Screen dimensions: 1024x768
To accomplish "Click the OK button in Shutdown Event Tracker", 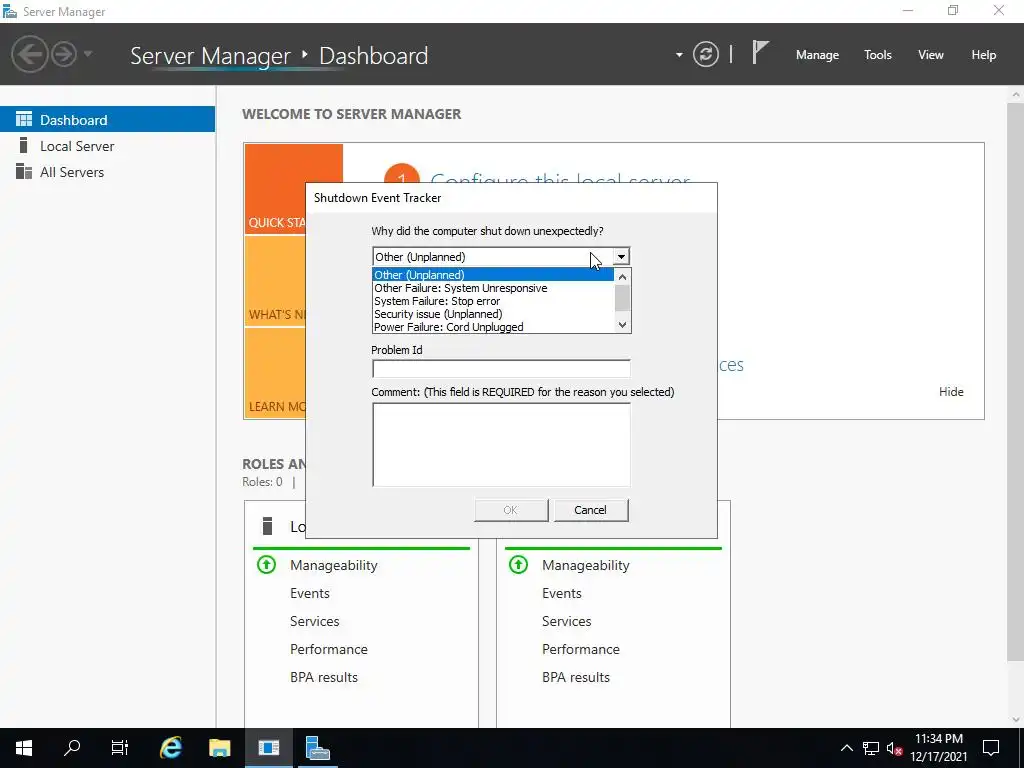I will [511, 510].
